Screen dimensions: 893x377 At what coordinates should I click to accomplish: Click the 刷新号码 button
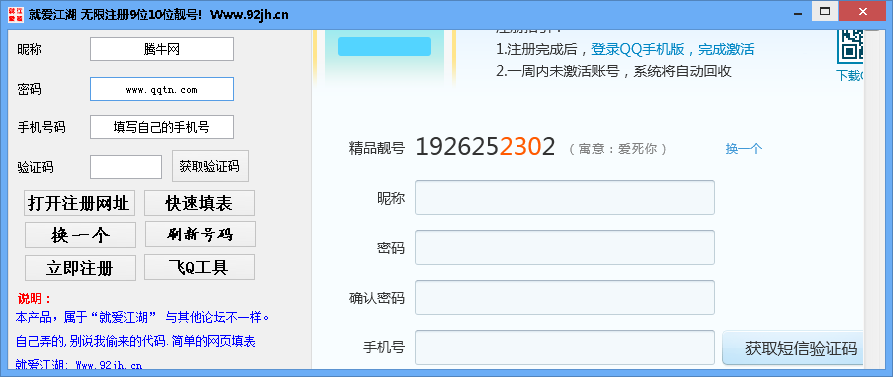pyautogui.click(x=200, y=234)
